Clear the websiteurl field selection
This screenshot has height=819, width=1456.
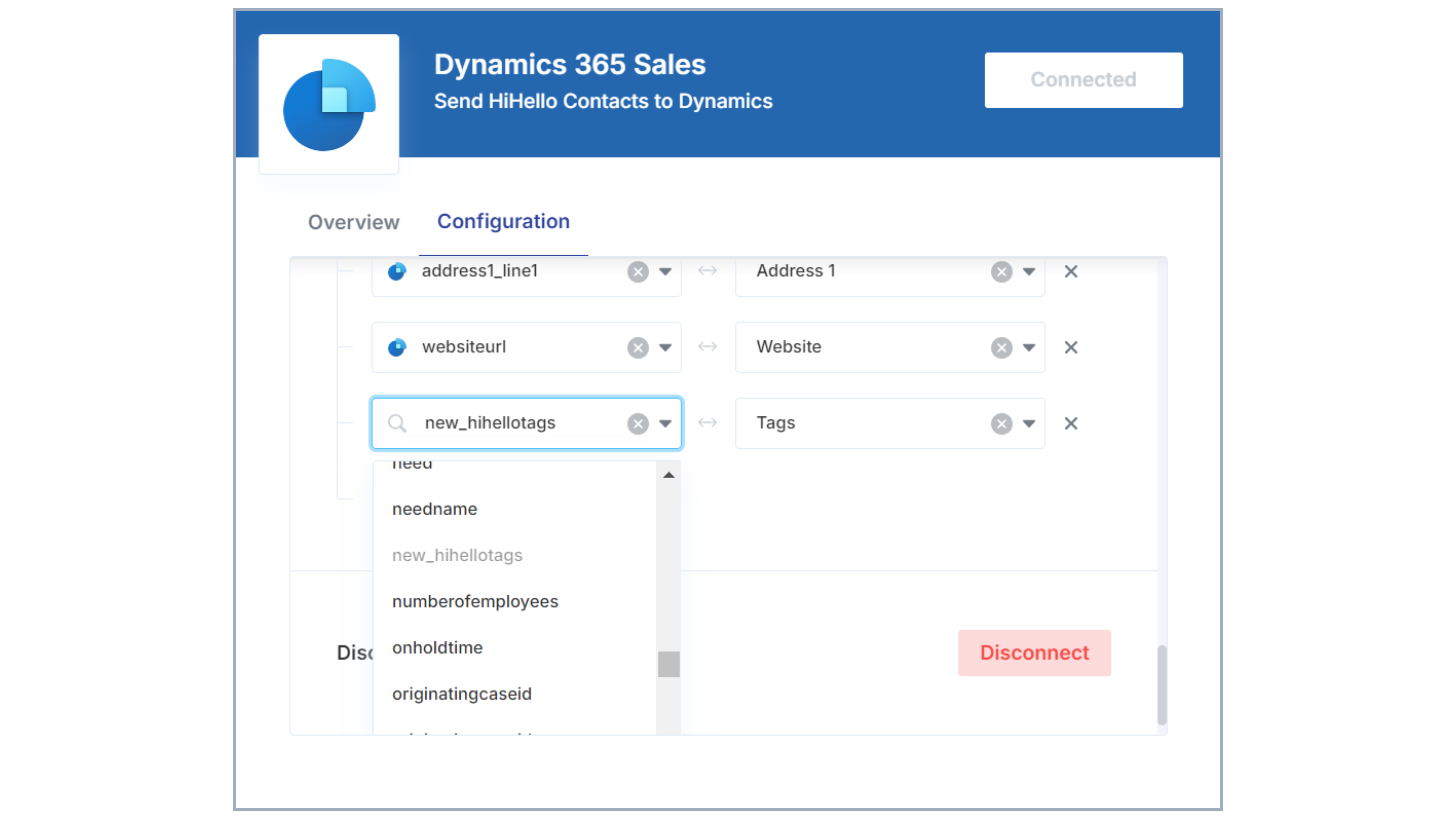click(x=638, y=348)
